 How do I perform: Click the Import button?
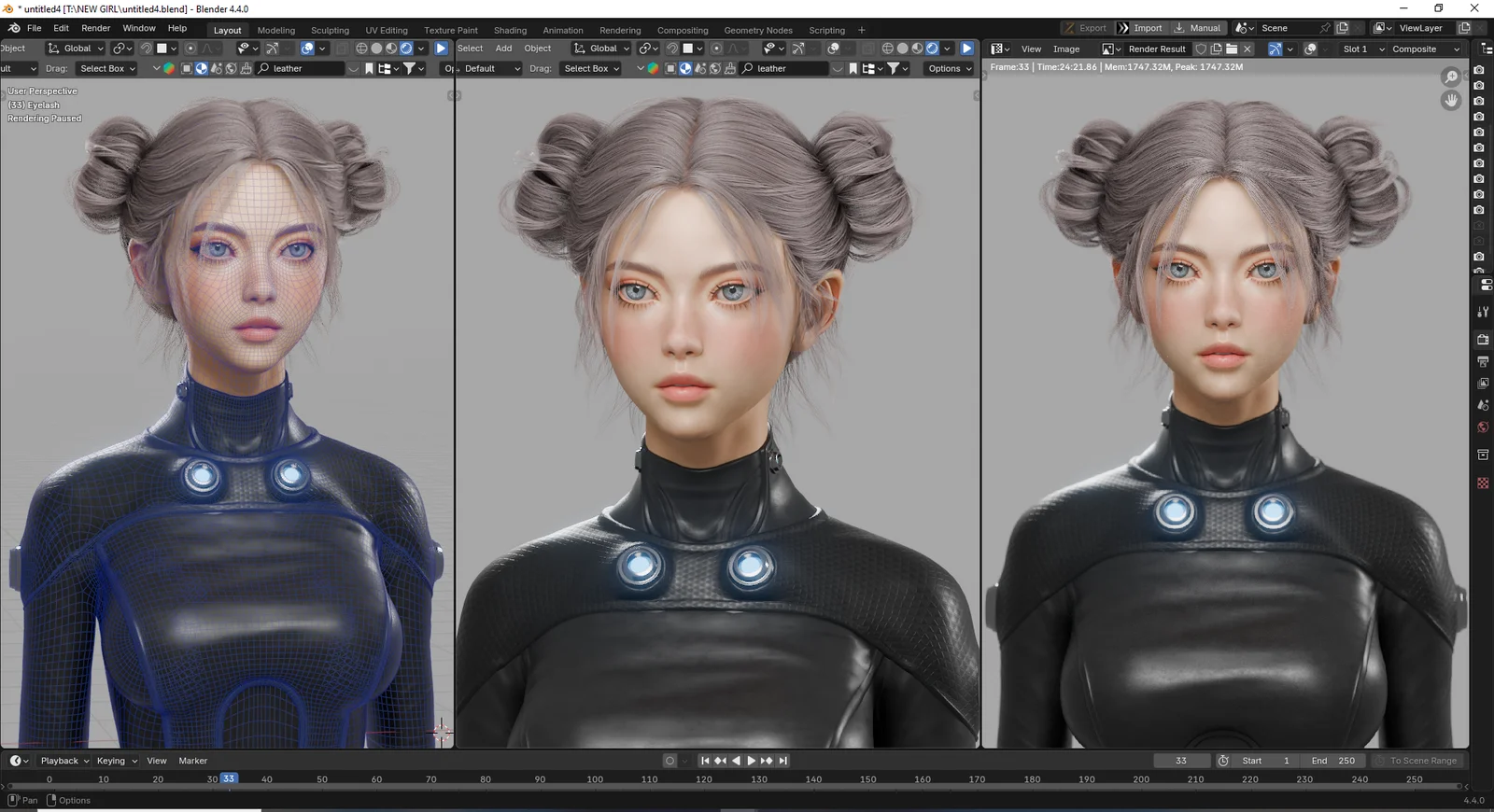pos(1140,28)
